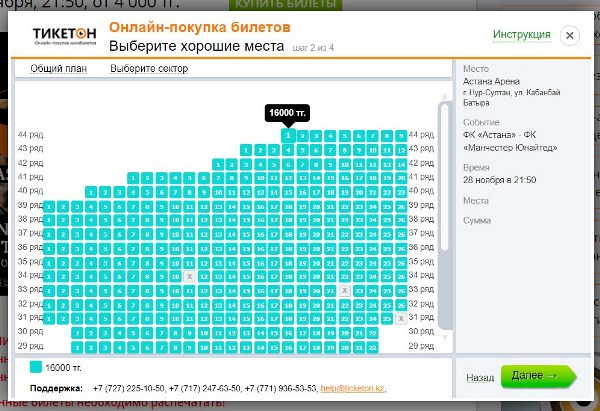This screenshot has width=600, height=411.
Task: Choose seat 26 in row 38
Action: [x=401, y=220]
